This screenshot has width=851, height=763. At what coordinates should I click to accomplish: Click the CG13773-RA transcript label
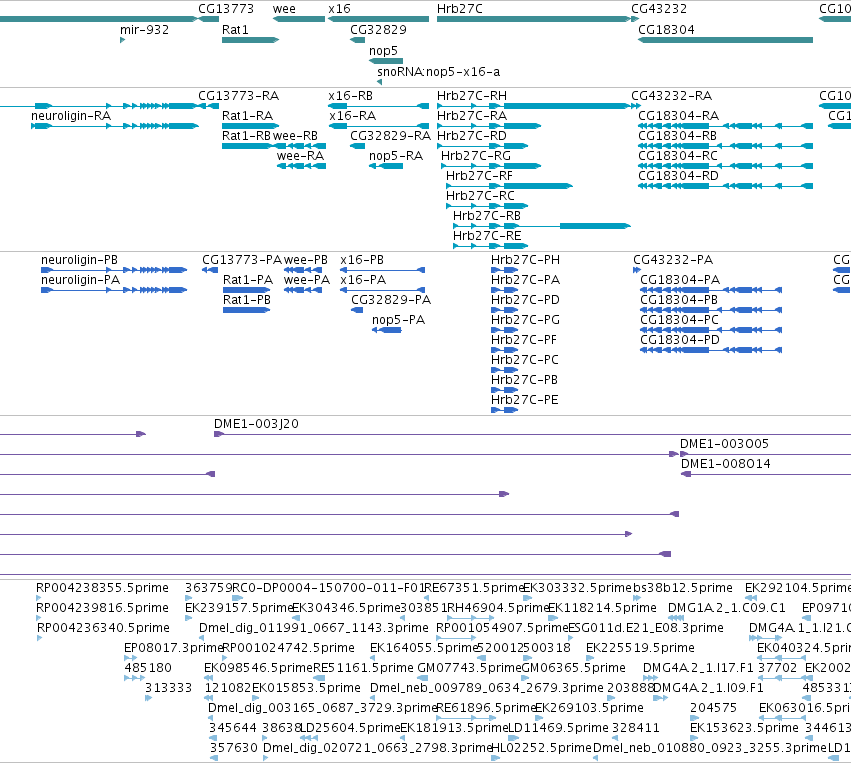pos(238,96)
